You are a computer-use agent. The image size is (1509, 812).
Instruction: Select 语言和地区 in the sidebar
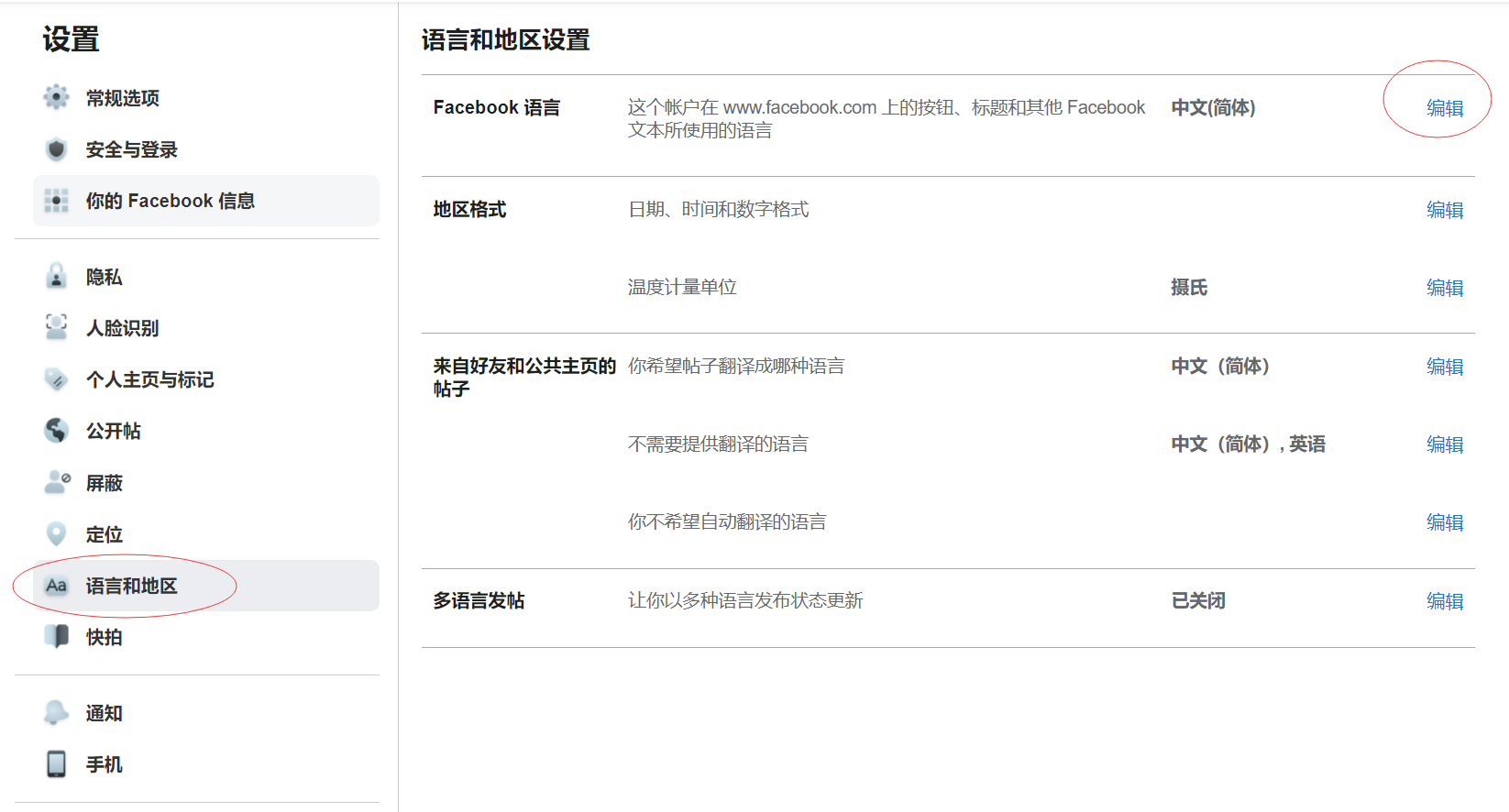click(206, 586)
